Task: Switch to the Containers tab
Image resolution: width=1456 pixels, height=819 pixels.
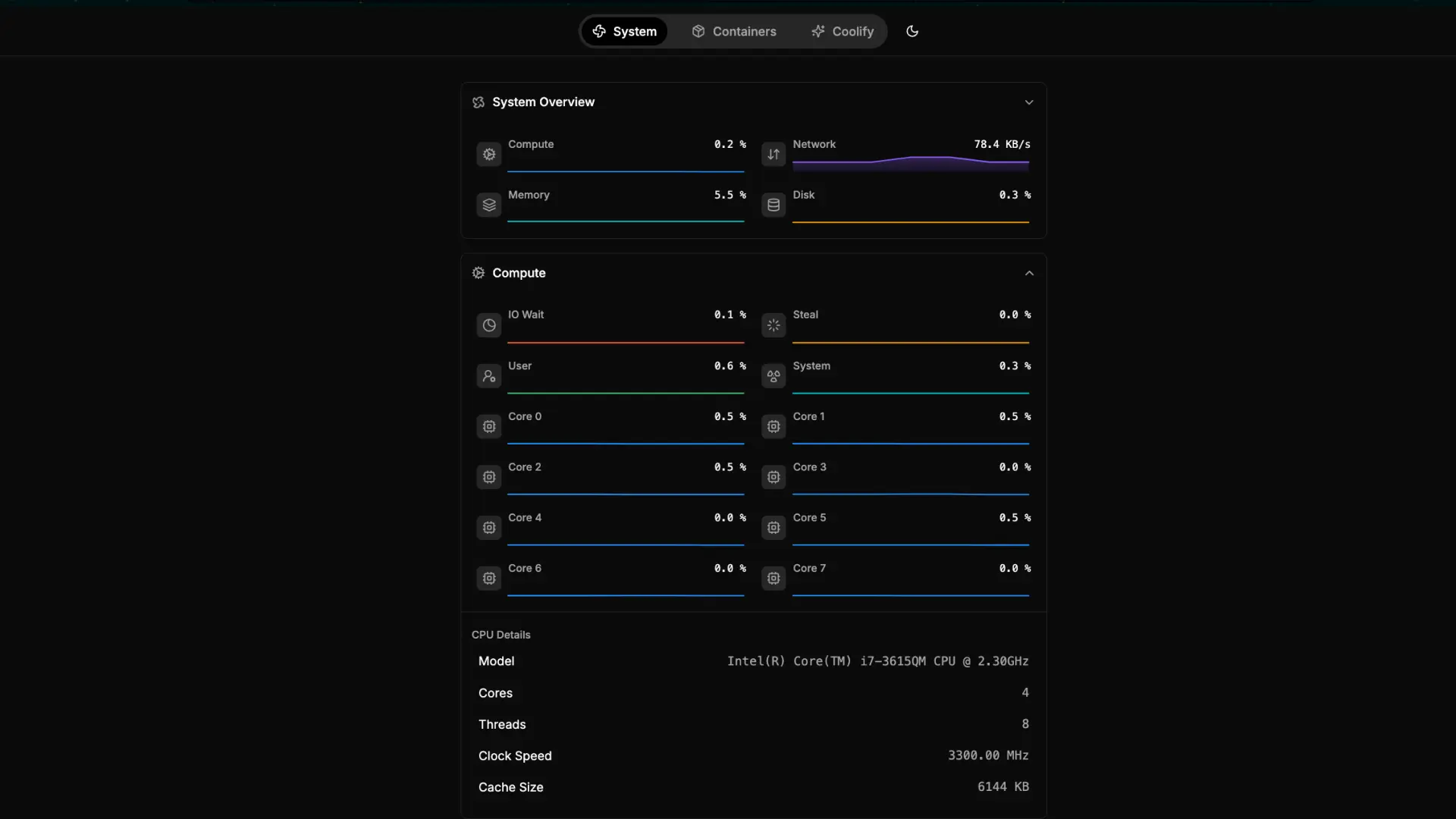Action: (733, 31)
